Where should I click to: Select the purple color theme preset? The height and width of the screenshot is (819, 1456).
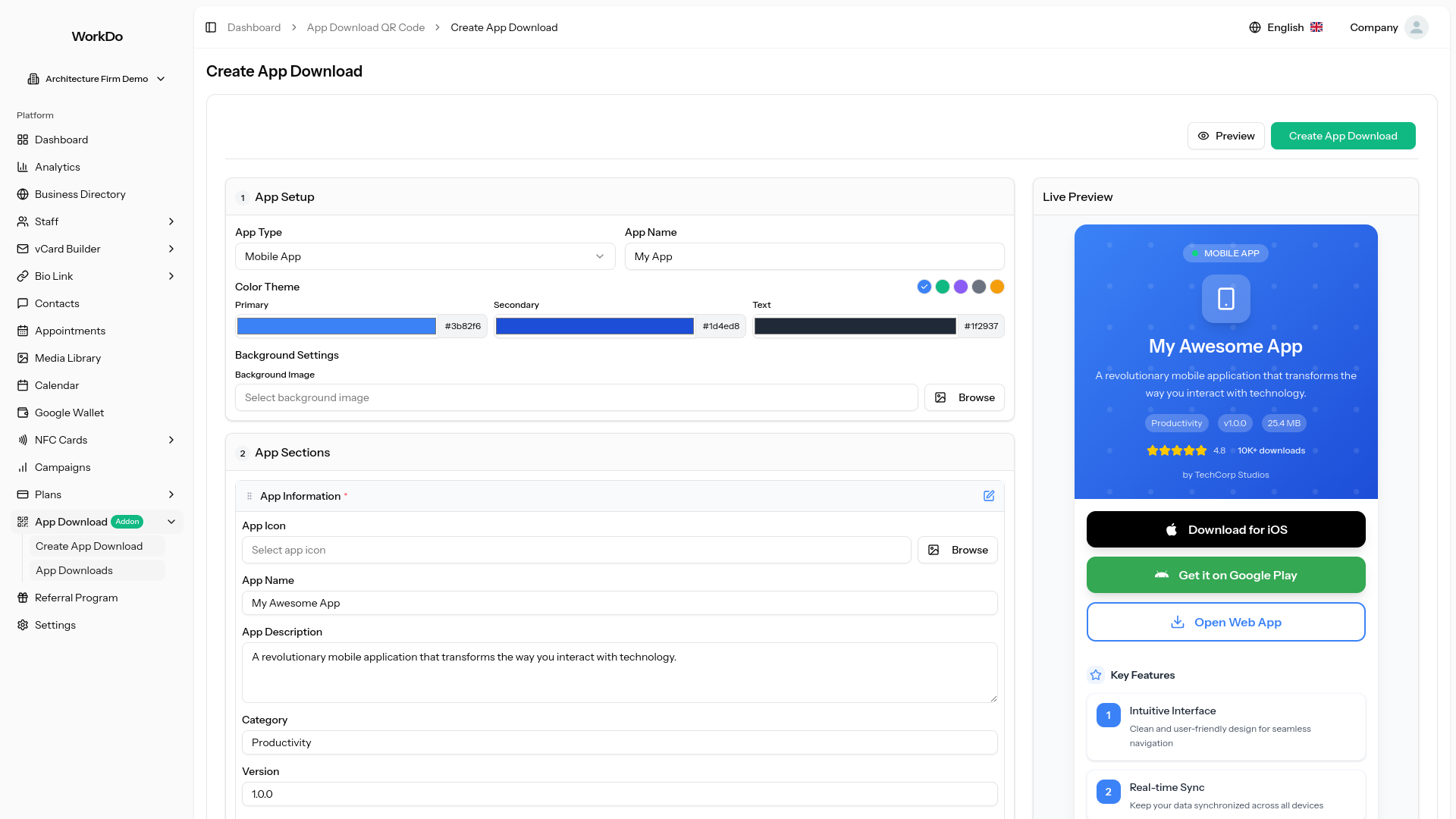pyautogui.click(x=961, y=287)
